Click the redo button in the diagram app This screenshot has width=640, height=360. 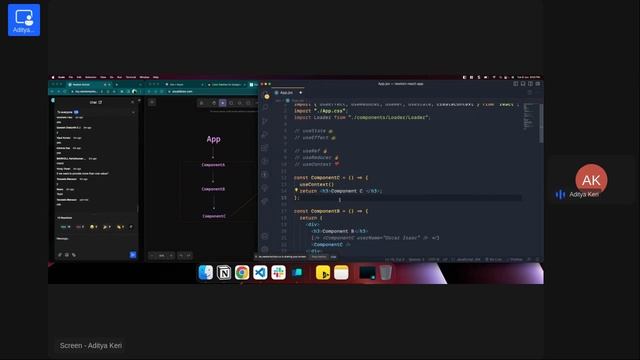pos(189,256)
